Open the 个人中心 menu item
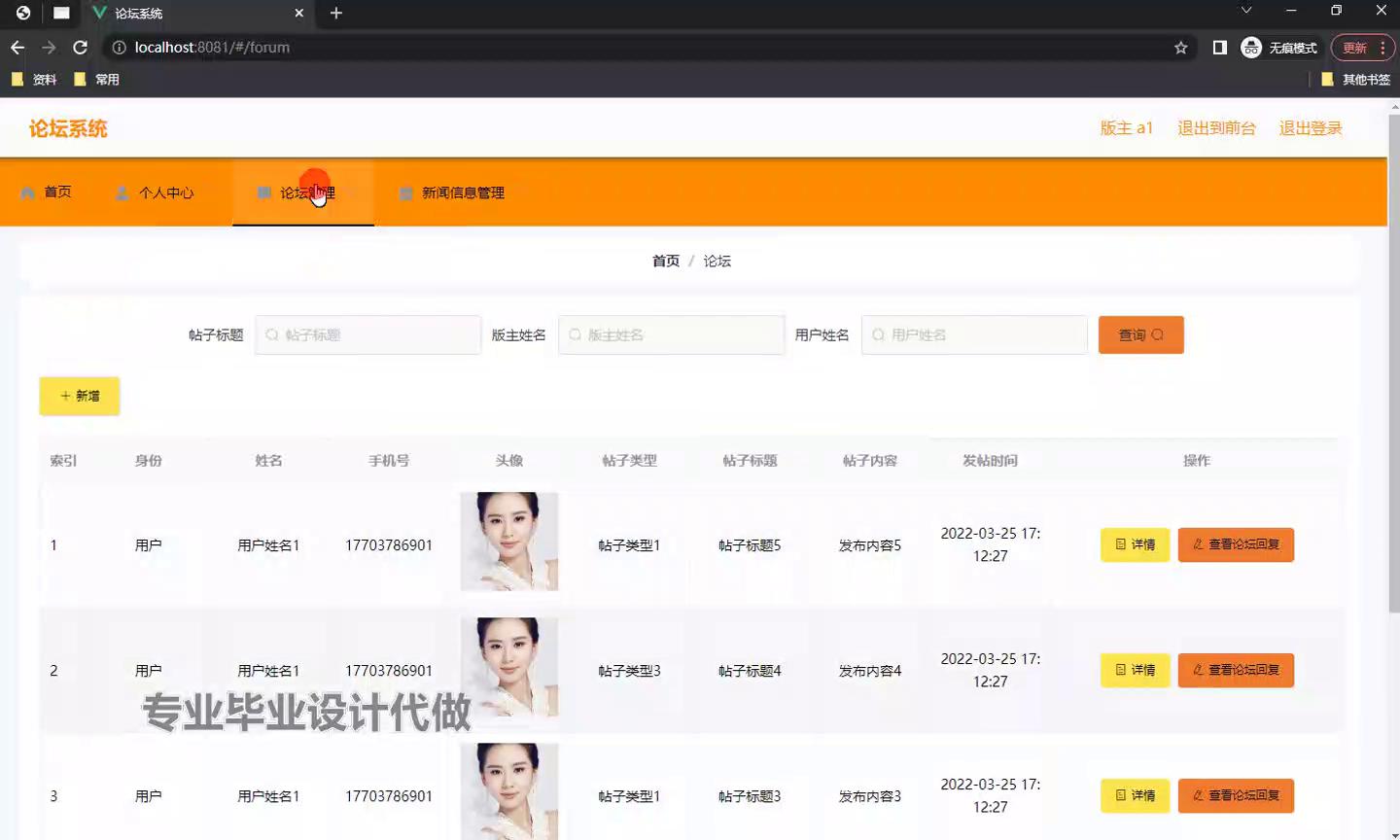 coord(156,192)
